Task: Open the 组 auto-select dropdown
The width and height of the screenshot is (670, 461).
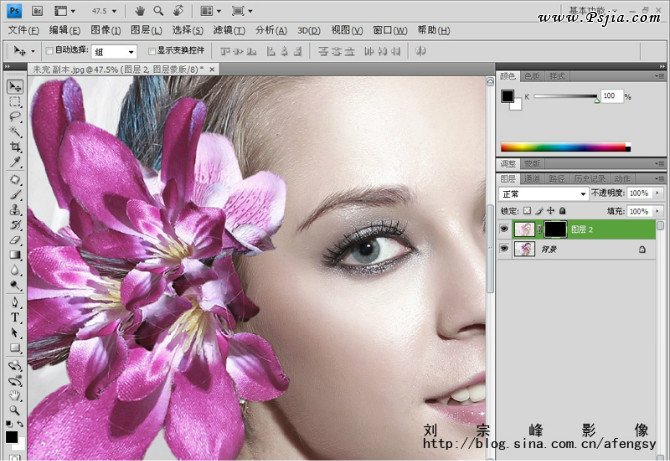Action: (114, 50)
